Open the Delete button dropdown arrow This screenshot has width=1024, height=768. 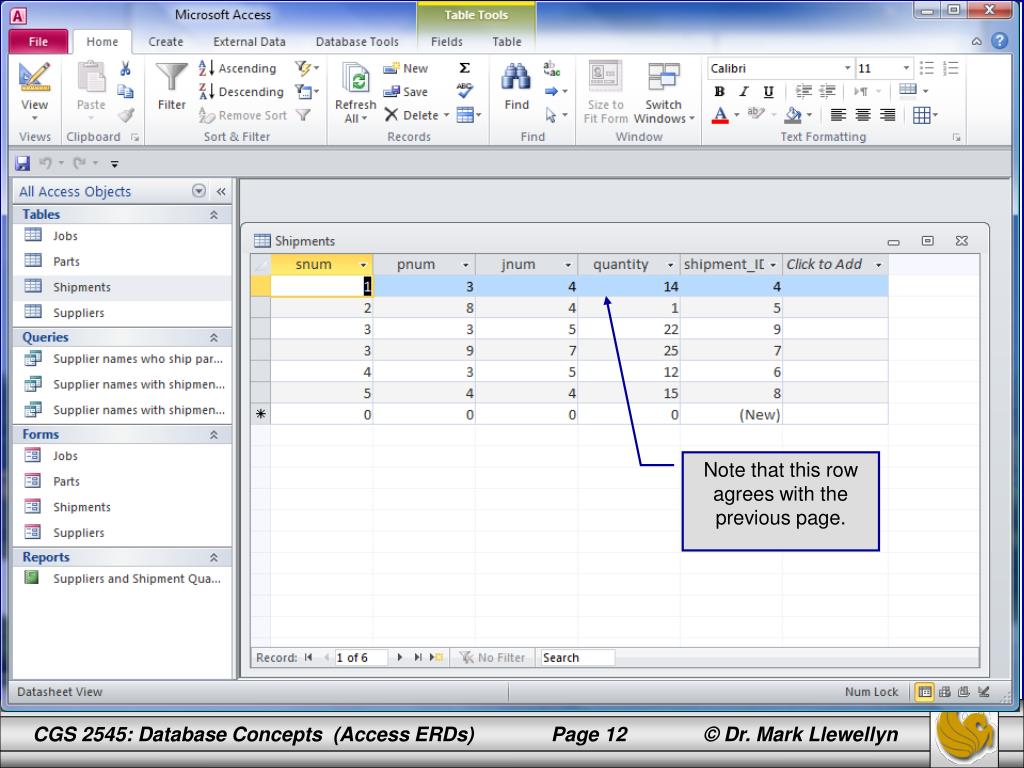coord(447,115)
